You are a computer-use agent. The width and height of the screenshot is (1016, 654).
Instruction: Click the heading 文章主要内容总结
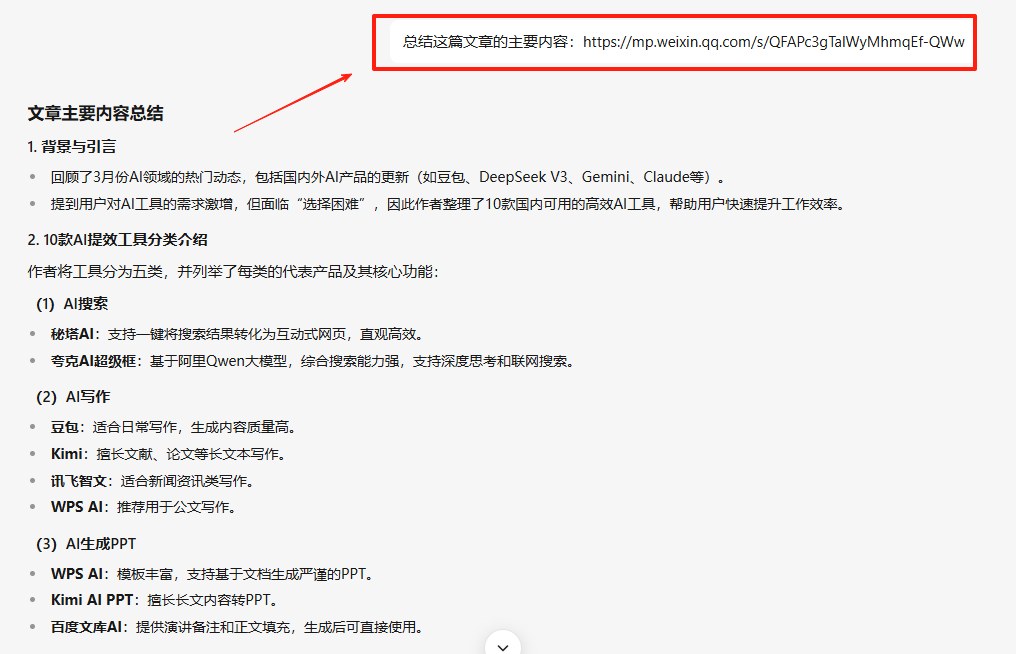94,113
